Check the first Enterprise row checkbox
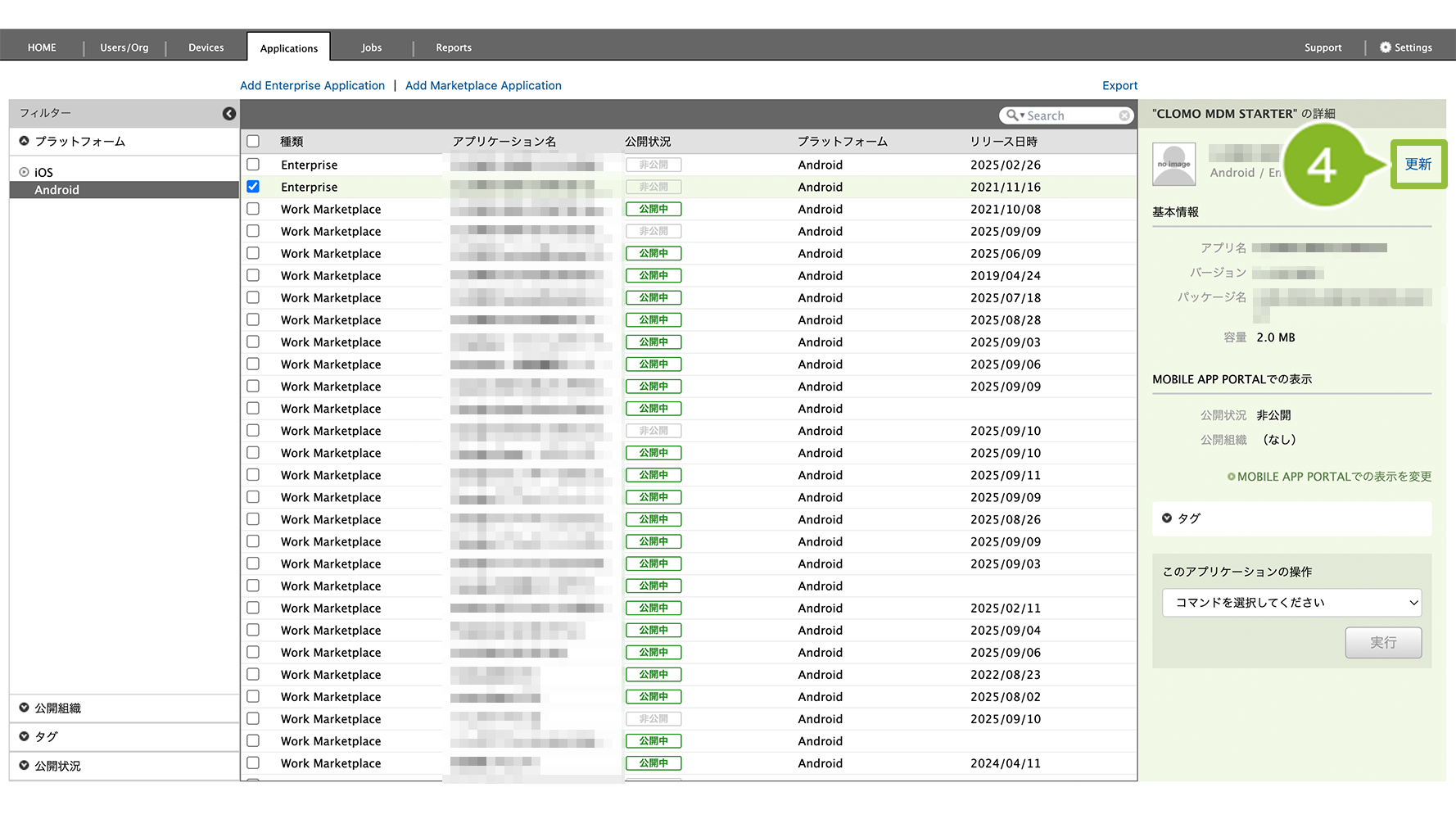This screenshot has height=819, width=1456. (x=253, y=165)
